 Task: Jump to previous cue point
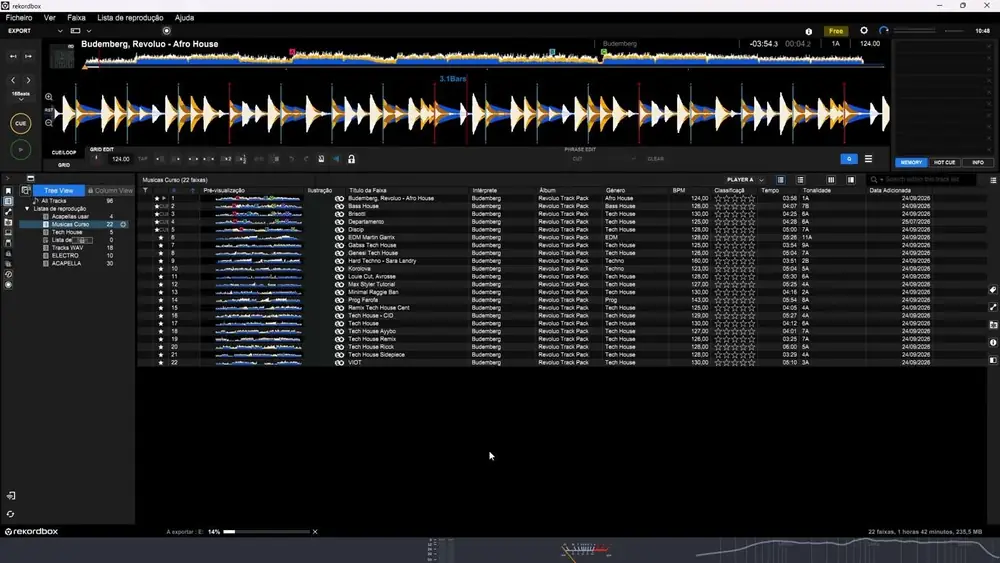point(13,56)
